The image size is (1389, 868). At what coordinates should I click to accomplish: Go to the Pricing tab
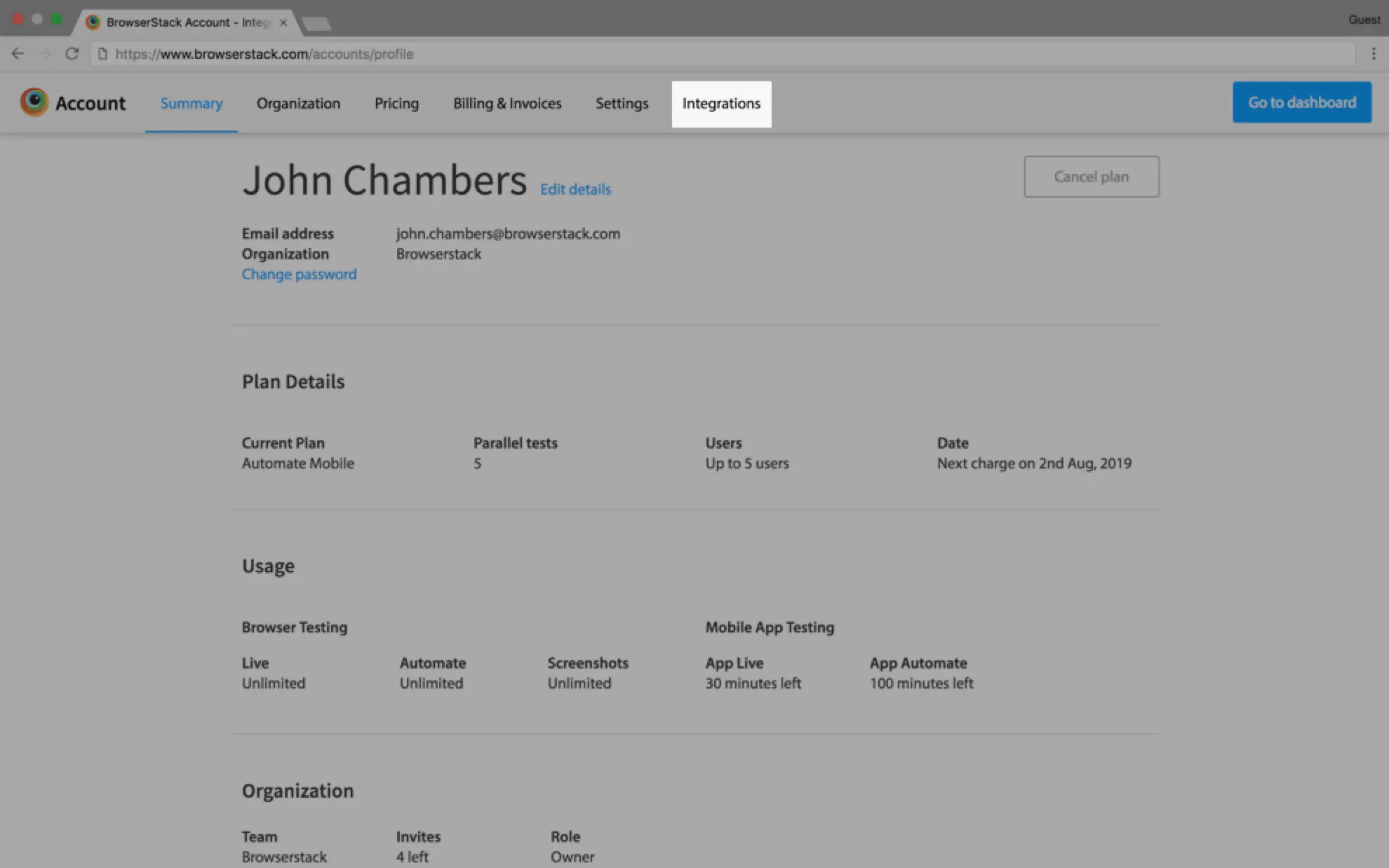[x=396, y=104]
